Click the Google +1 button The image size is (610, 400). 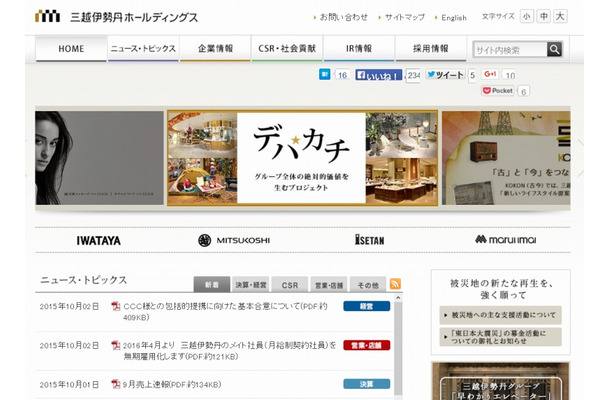pyautogui.click(x=490, y=74)
